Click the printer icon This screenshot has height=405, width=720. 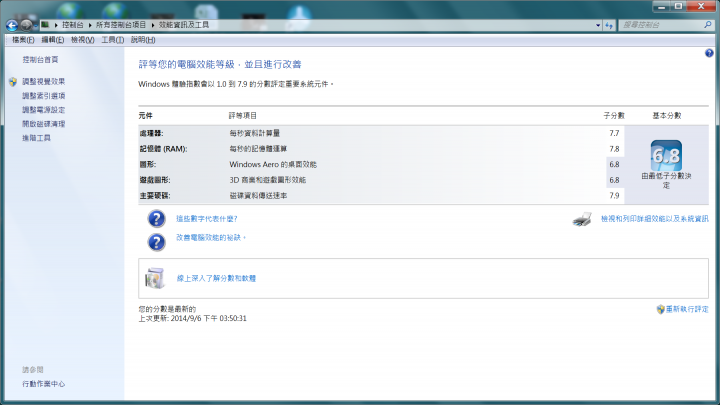click(582, 219)
